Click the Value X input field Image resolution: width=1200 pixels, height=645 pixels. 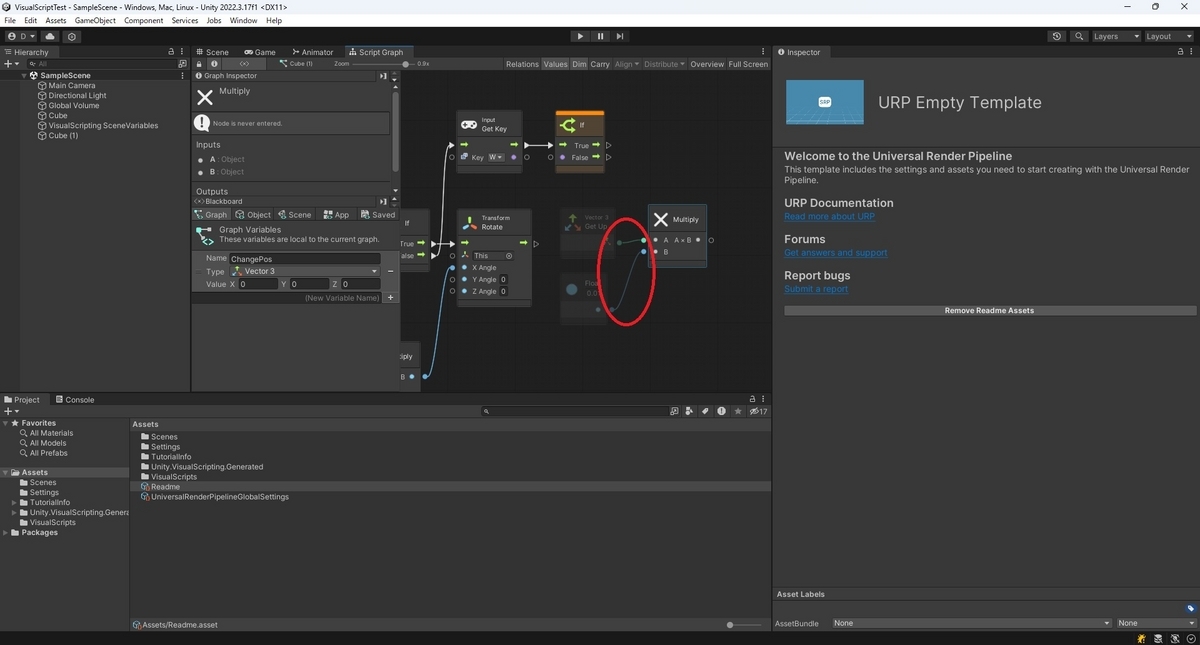tap(258, 284)
